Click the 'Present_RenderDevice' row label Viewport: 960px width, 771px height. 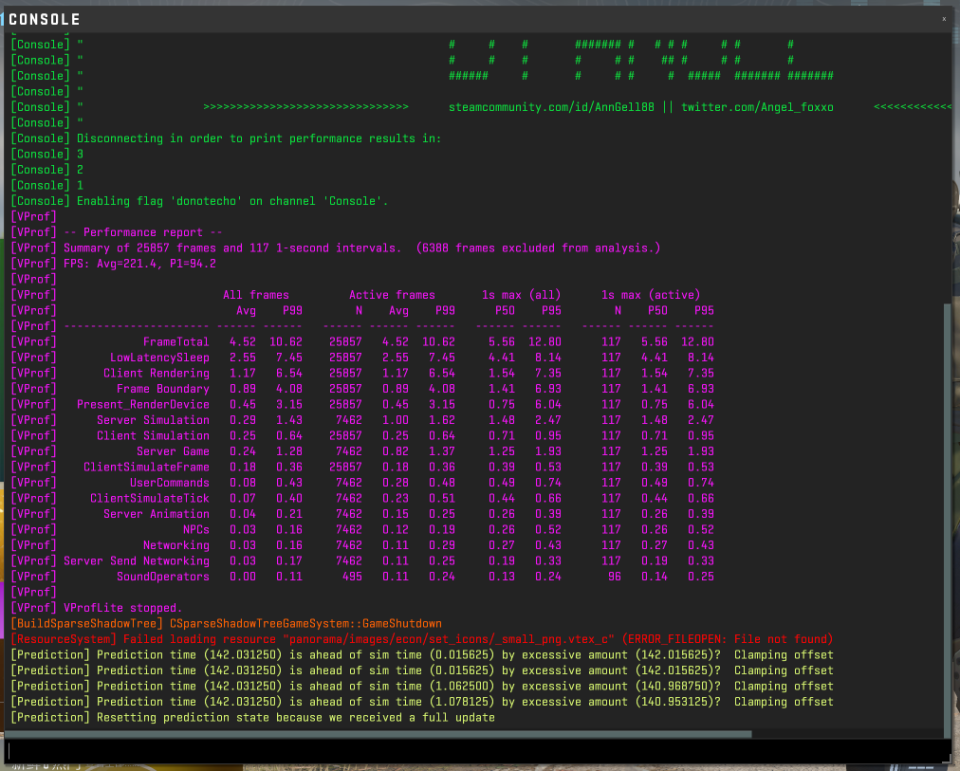tap(143, 405)
